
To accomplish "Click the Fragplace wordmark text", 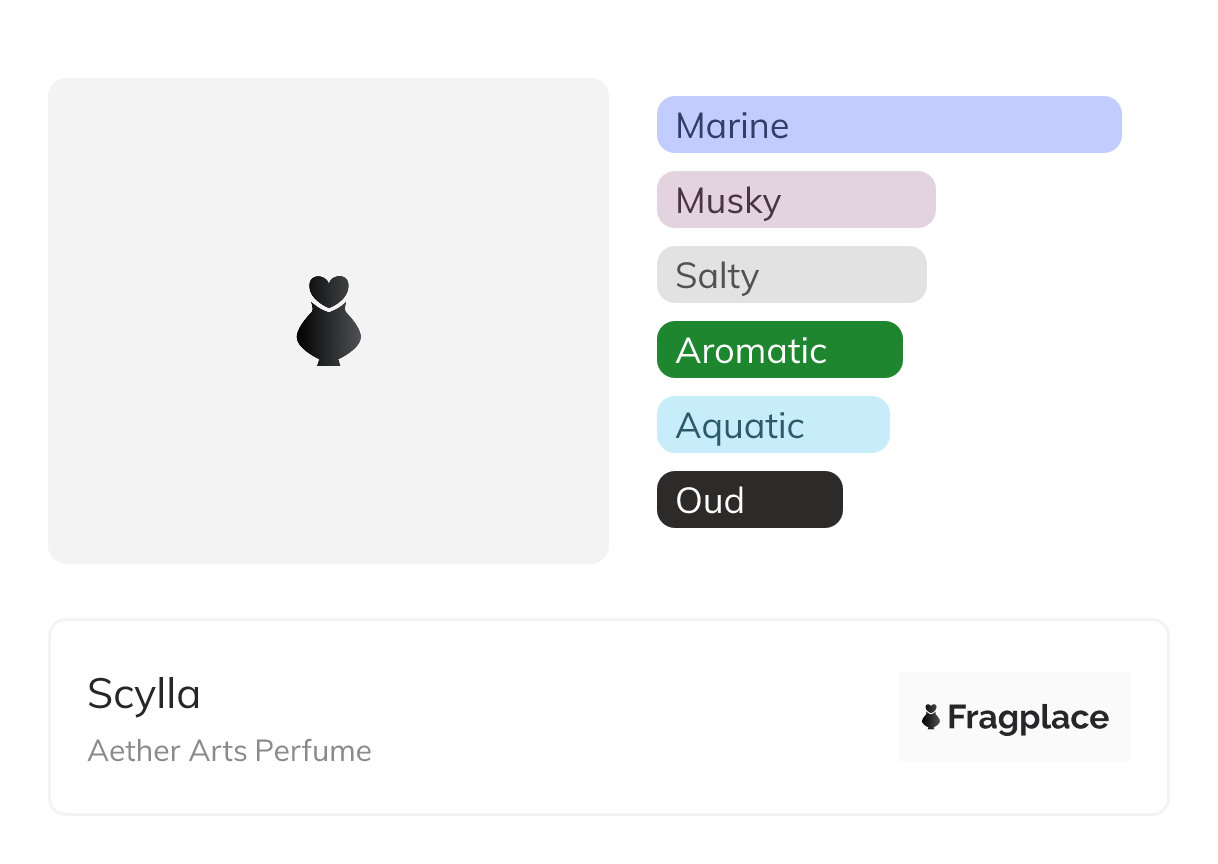I will [1028, 718].
